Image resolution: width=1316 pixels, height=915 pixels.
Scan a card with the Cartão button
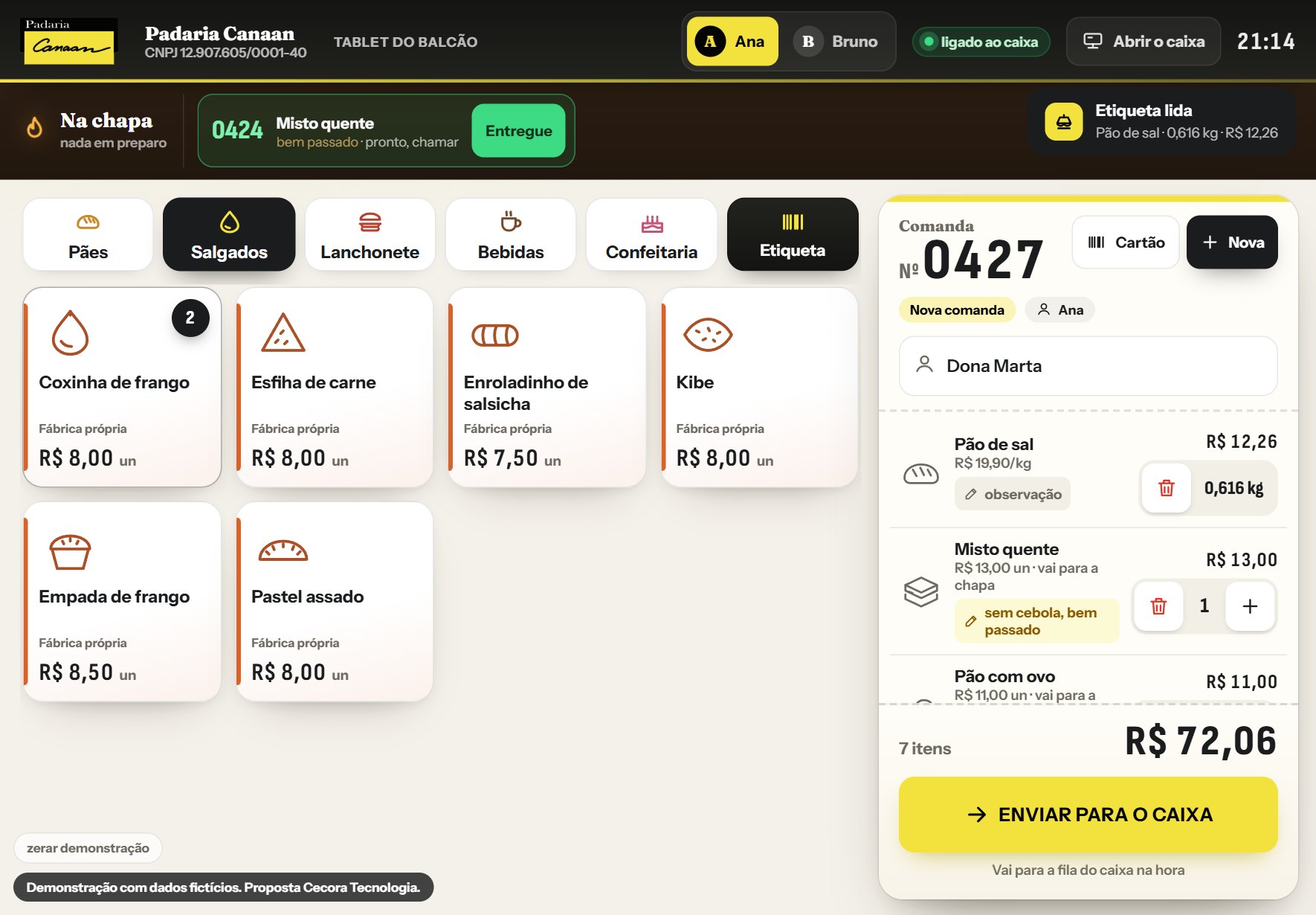1126,243
